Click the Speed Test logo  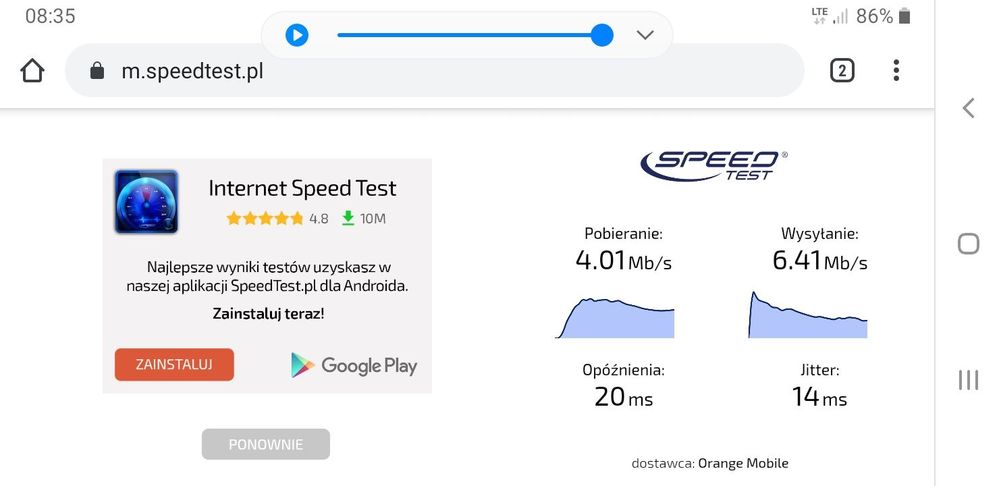[714, 165]
